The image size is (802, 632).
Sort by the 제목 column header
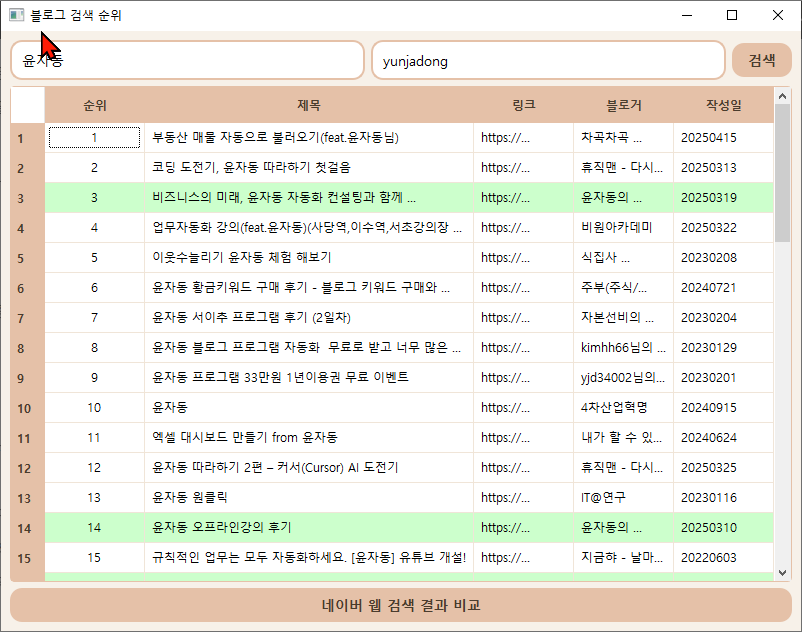point(309,105)
